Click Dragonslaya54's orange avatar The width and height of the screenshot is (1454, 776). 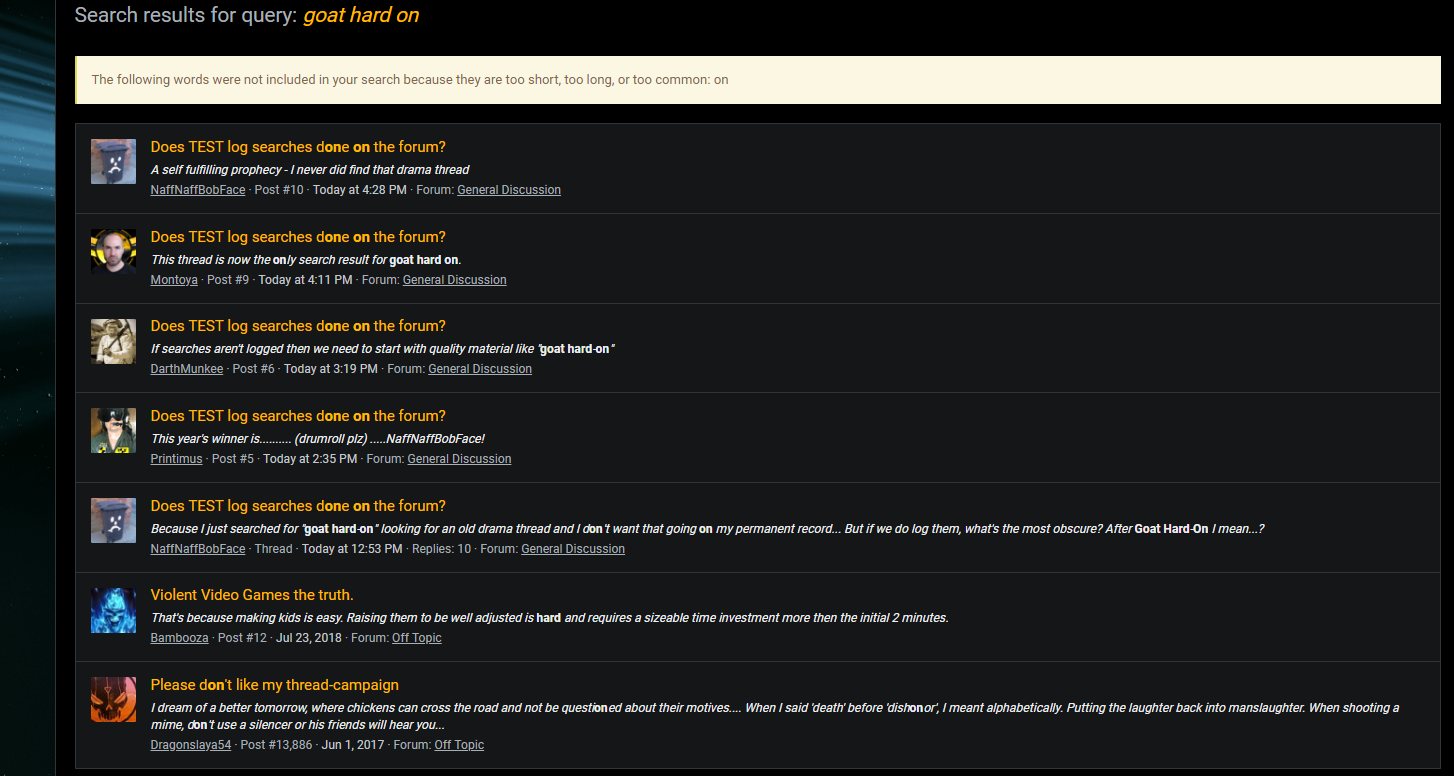[113, 699]
